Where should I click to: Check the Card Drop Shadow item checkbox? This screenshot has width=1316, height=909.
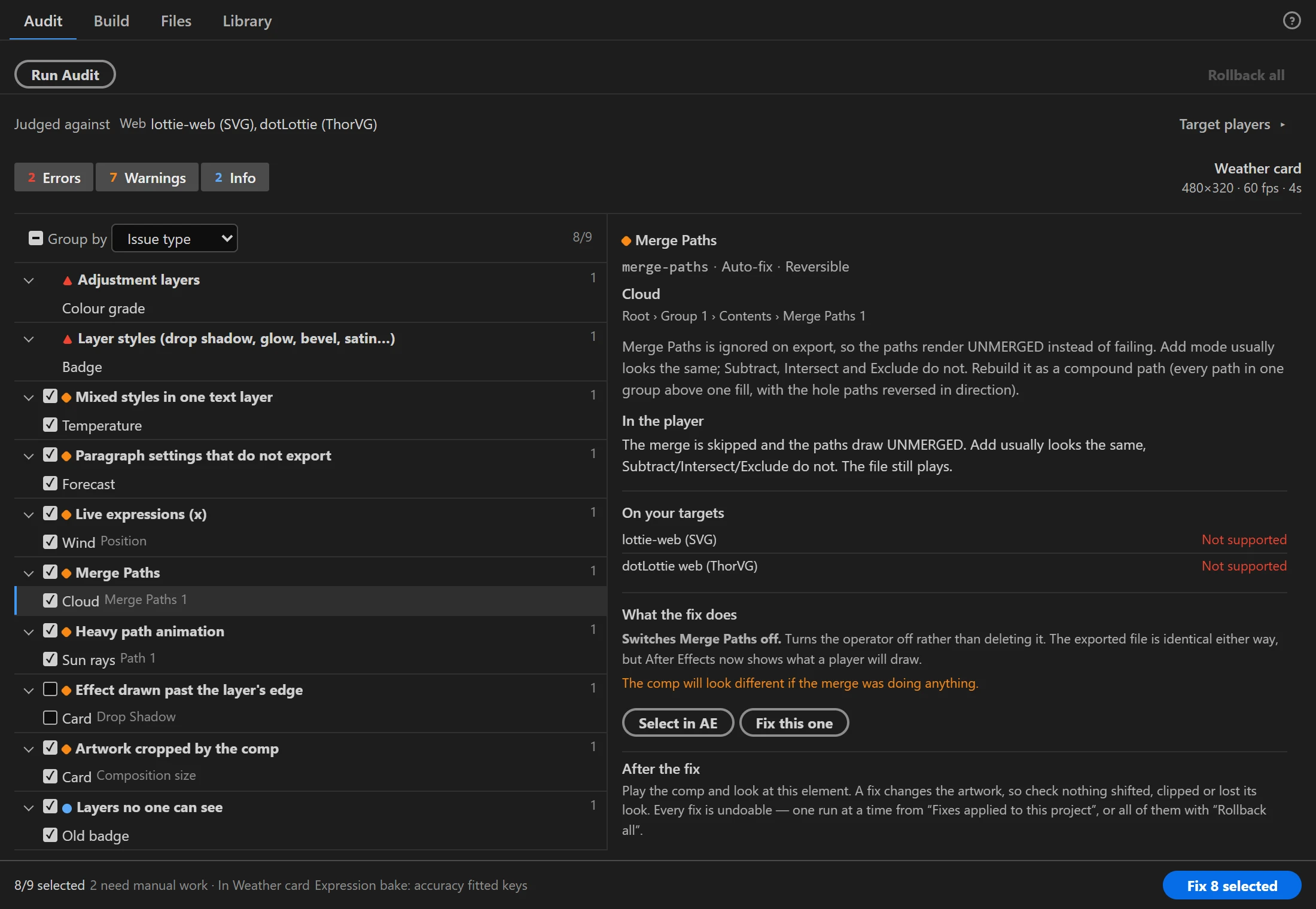50,718
